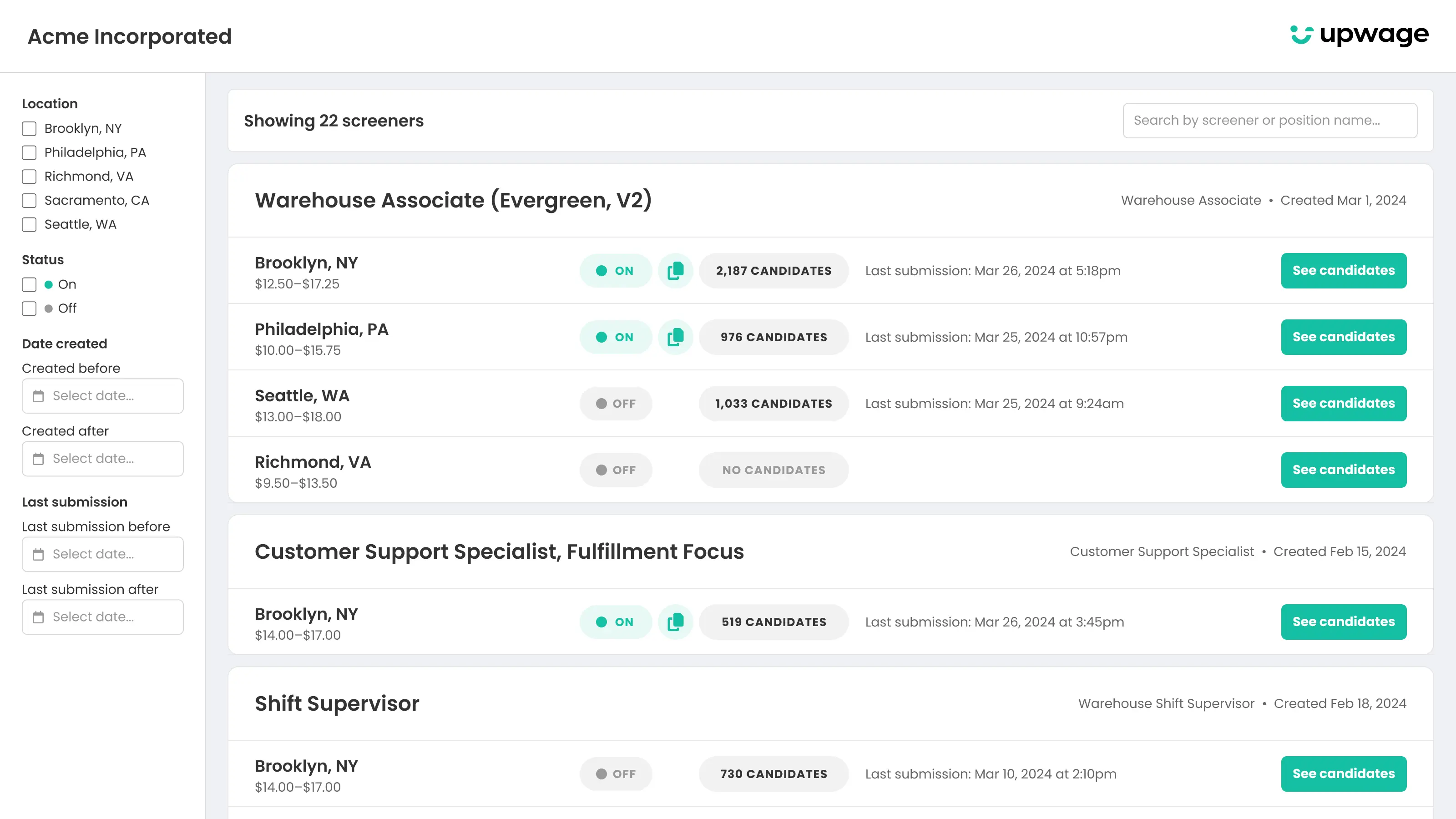This screenshot has height=819, width=1456.
Task: Copy link for Philadelphia, PA screener
Action: pos(675,338)
